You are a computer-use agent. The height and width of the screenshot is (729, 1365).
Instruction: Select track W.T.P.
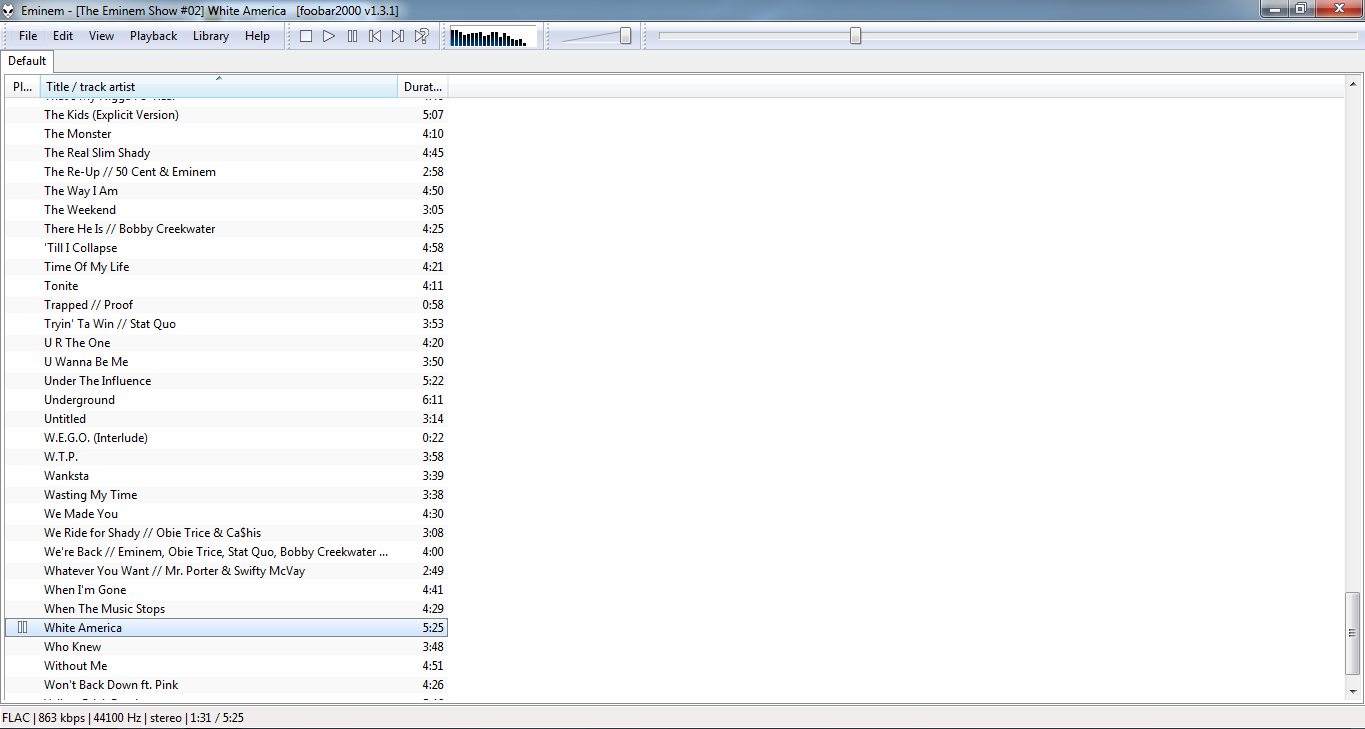(226, 457)
